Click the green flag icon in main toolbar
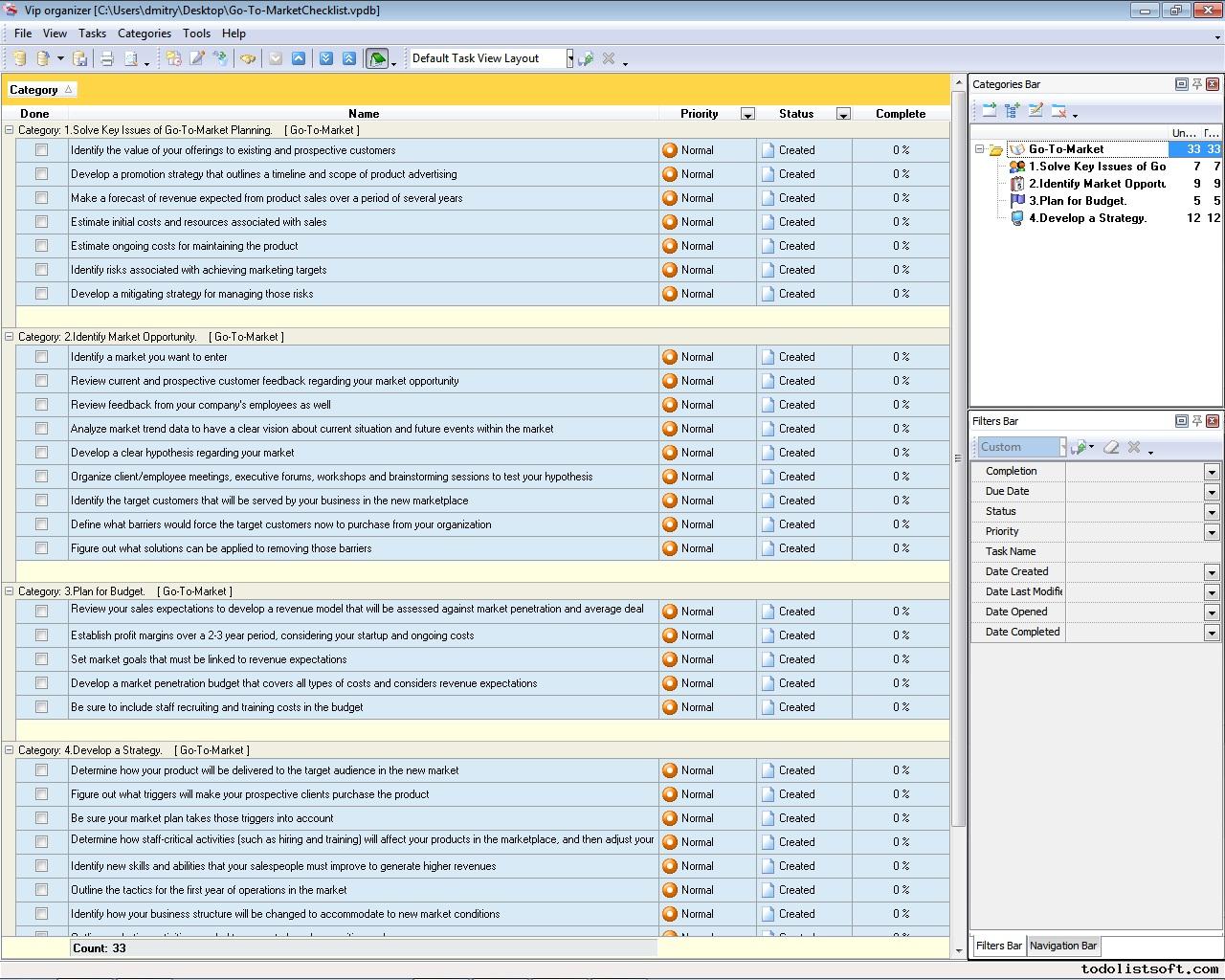The height and width of the screenshot is (980, 1225). [x=377, y=58]
